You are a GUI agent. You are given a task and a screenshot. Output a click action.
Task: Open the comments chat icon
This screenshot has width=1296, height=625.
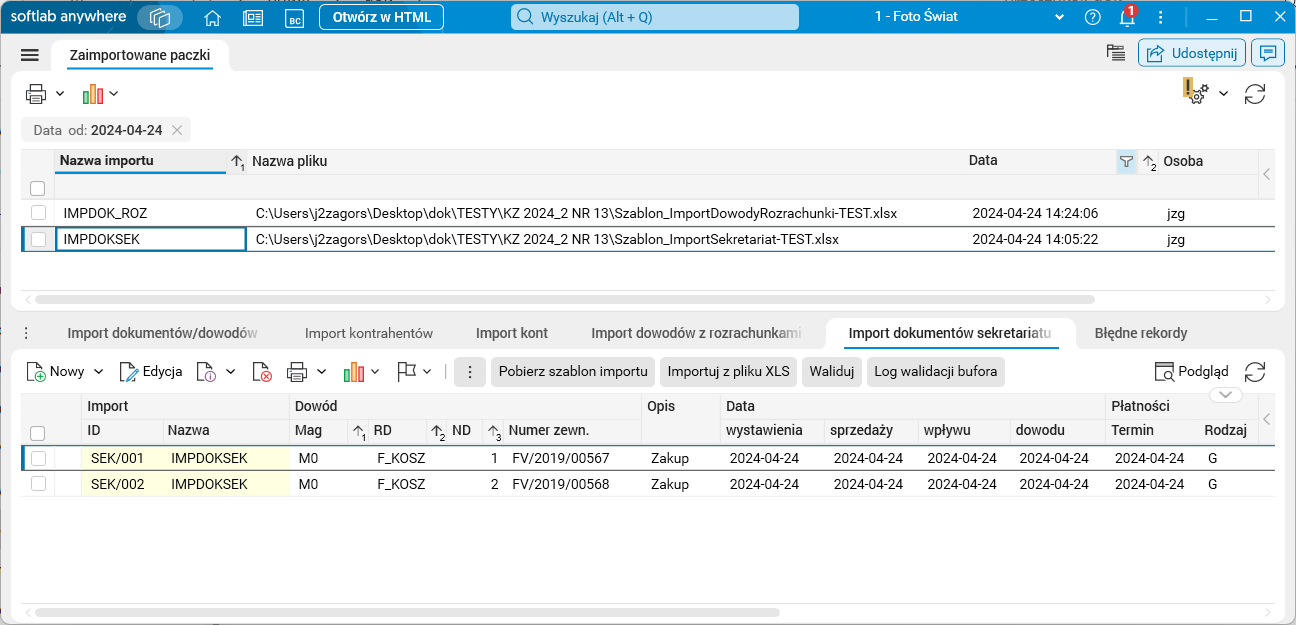click(1268, 53)
